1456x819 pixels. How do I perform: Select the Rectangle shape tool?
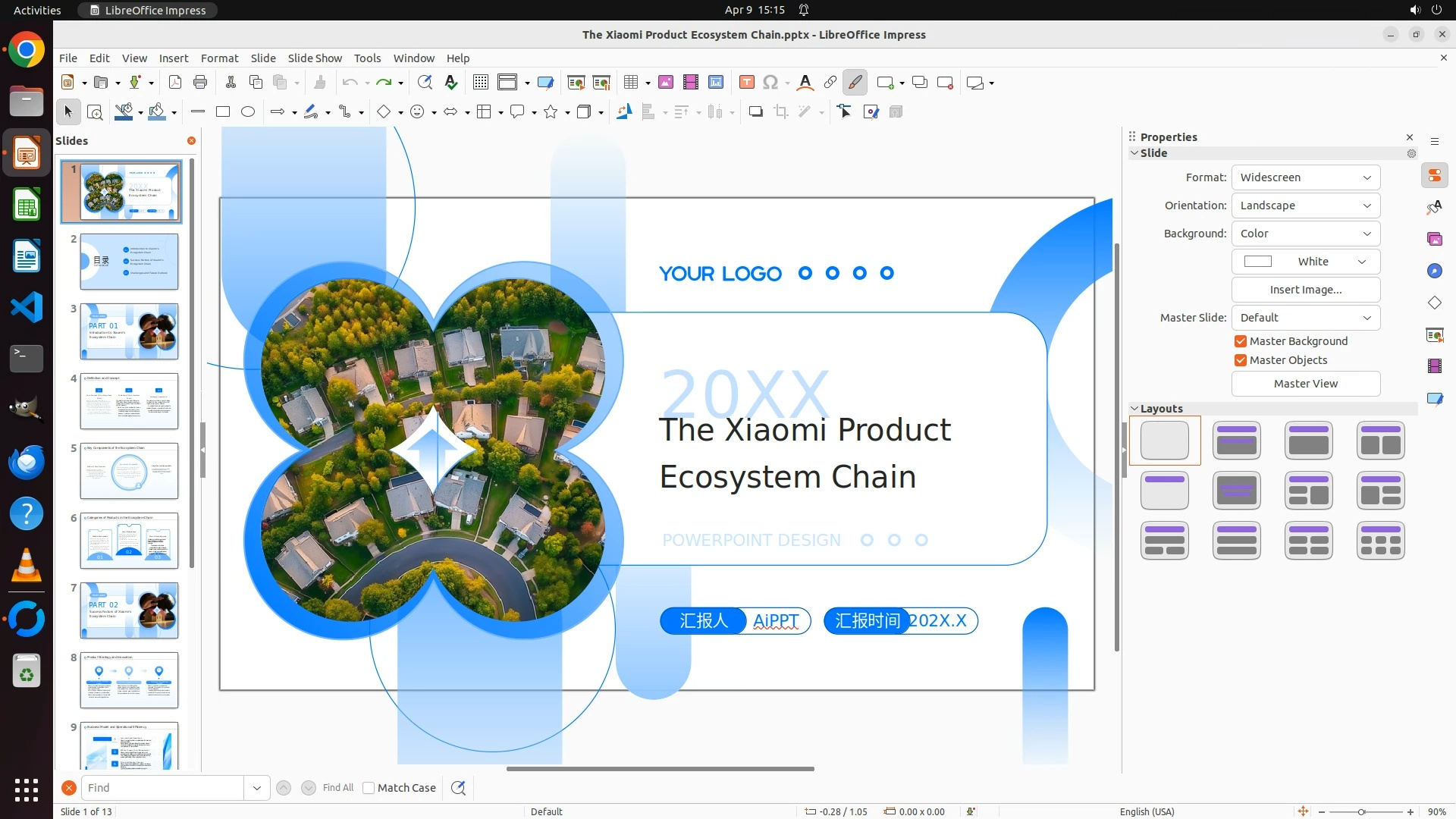[223, 112]
